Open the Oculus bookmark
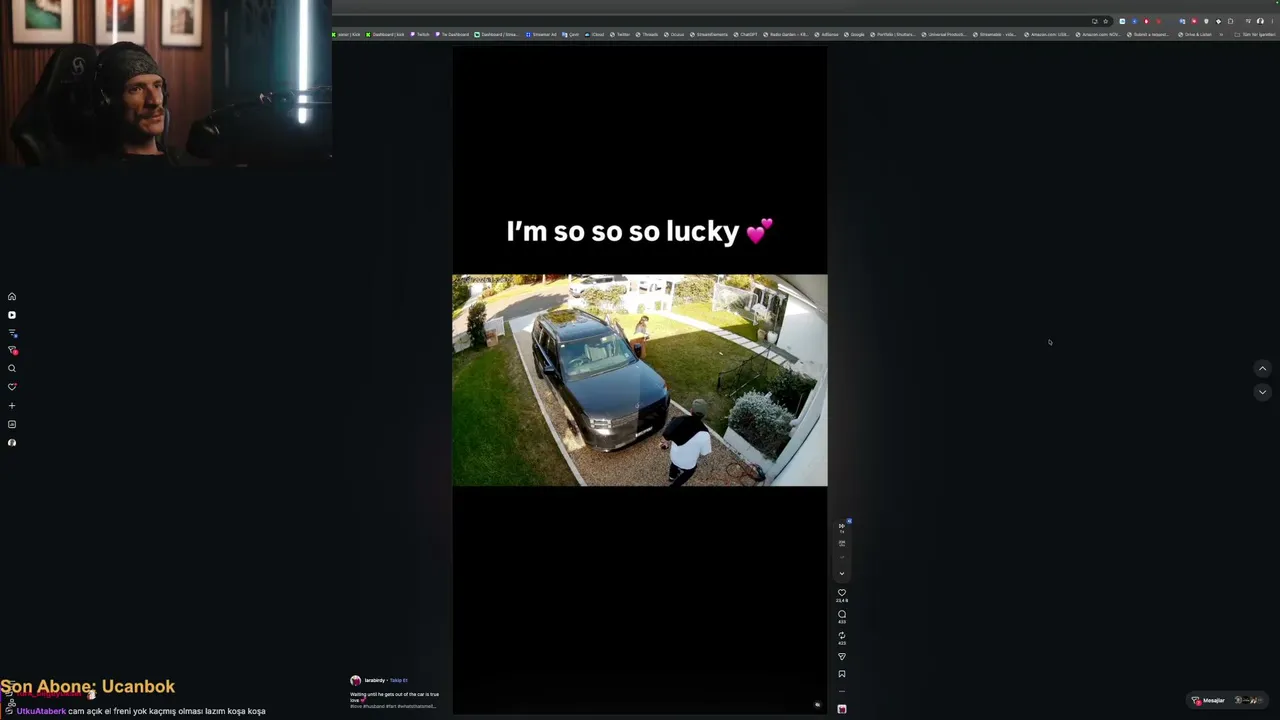 (x=675, y=34)
